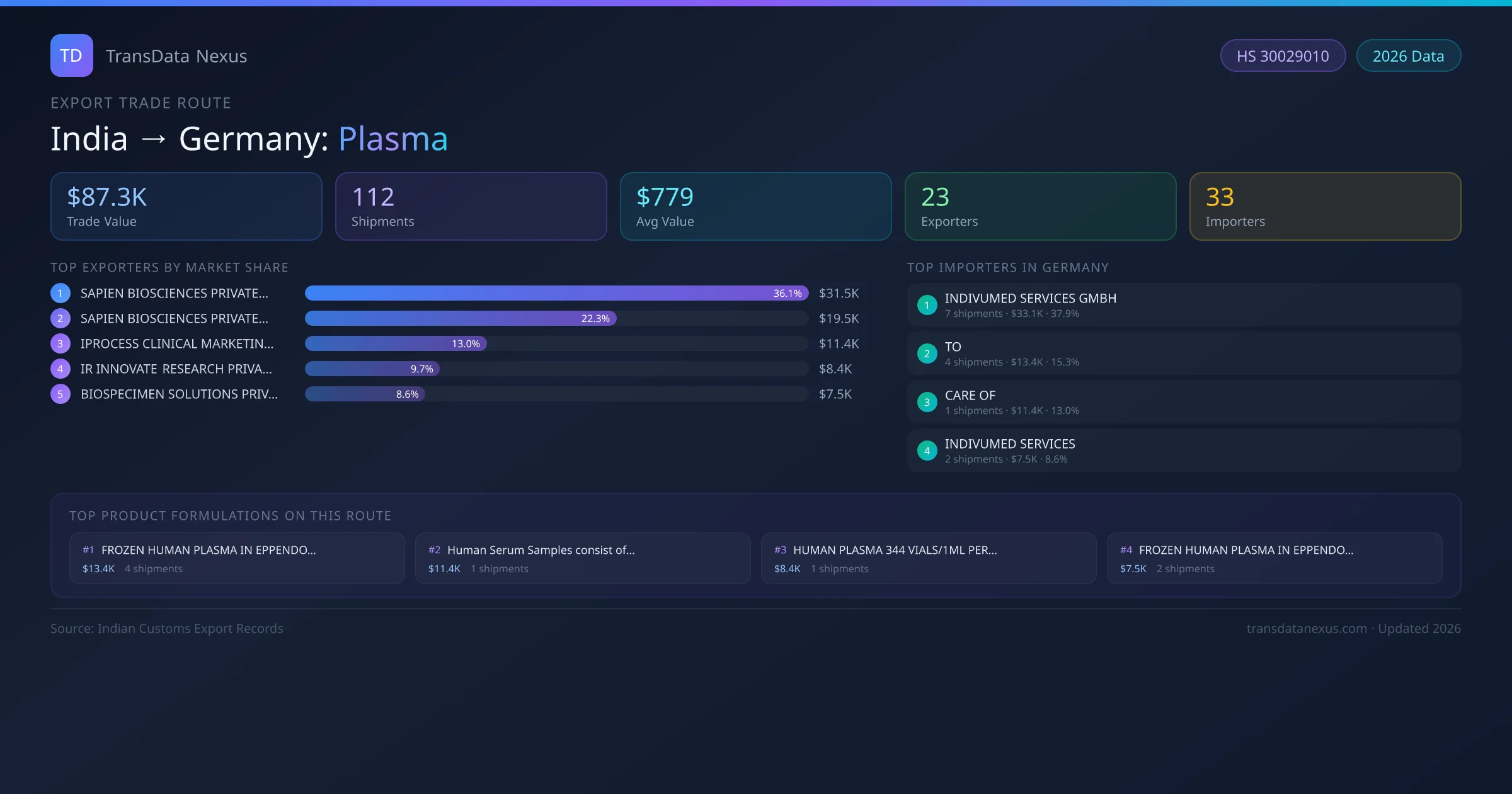Click the green badge 1 for INDIVUMED SERVICES GMBH
The image size is (1512, 794).
click(x=927, y=305)
